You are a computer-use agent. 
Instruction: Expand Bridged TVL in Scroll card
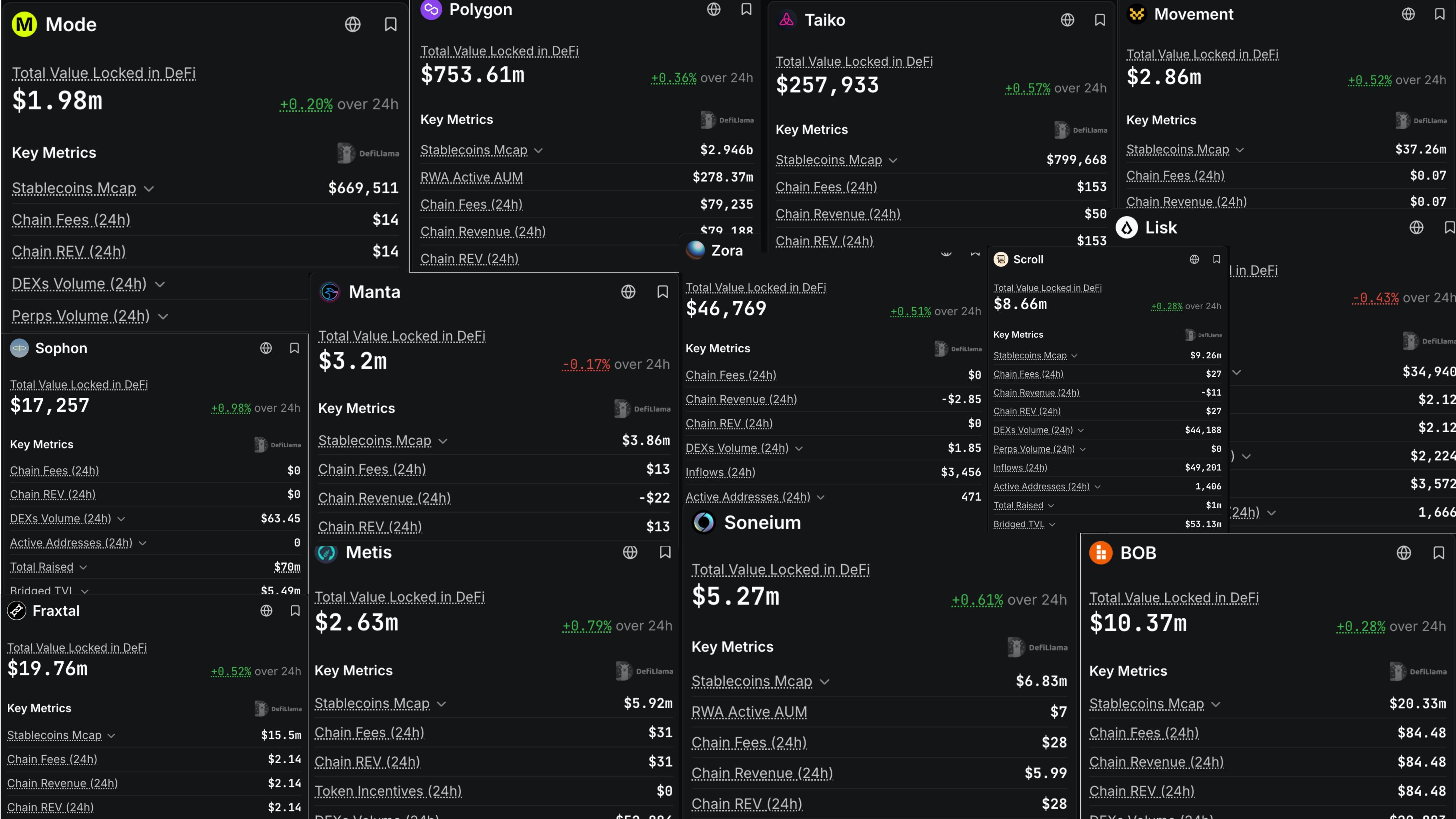coord(1052,525)
